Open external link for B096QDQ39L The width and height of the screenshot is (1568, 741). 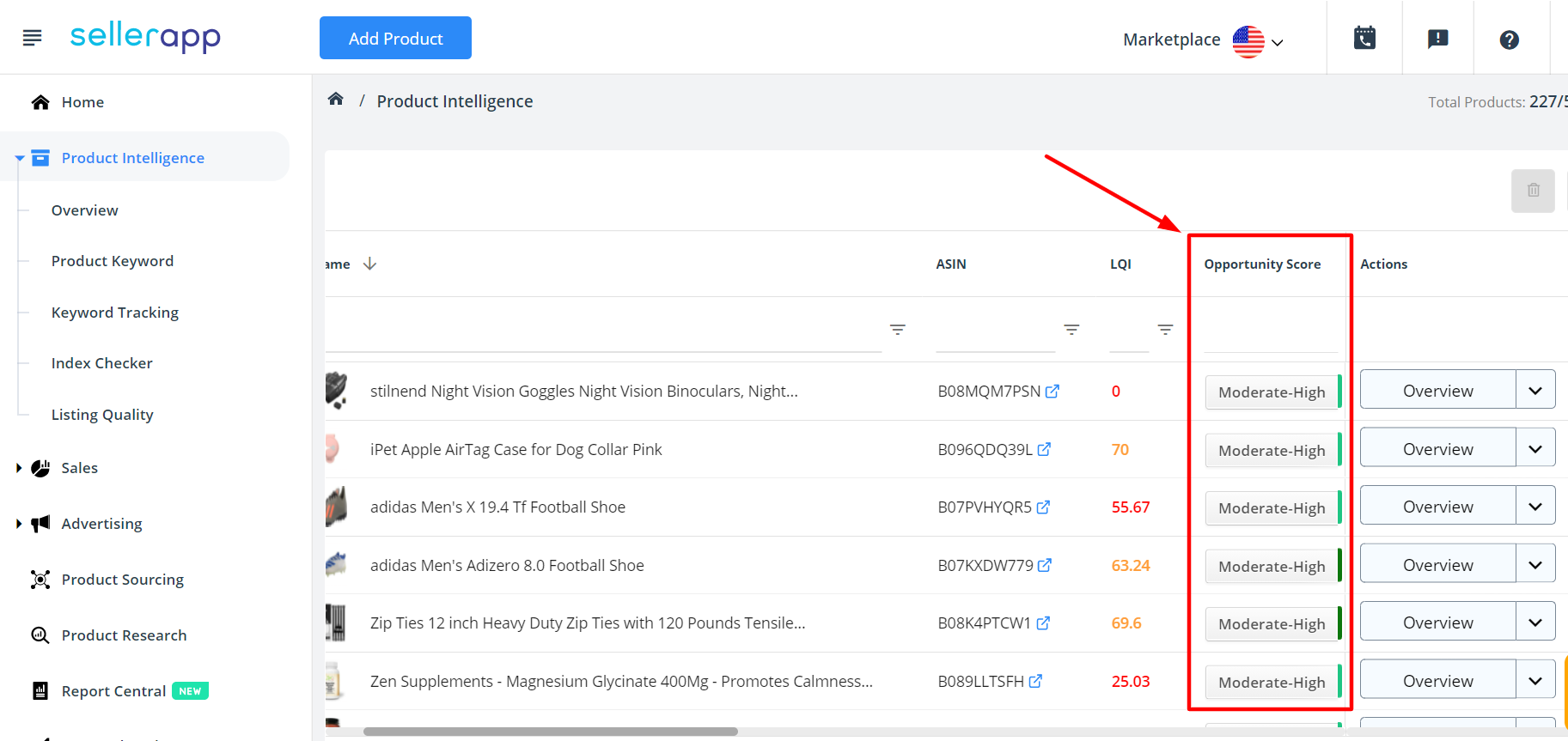(x=1044, y=449)
